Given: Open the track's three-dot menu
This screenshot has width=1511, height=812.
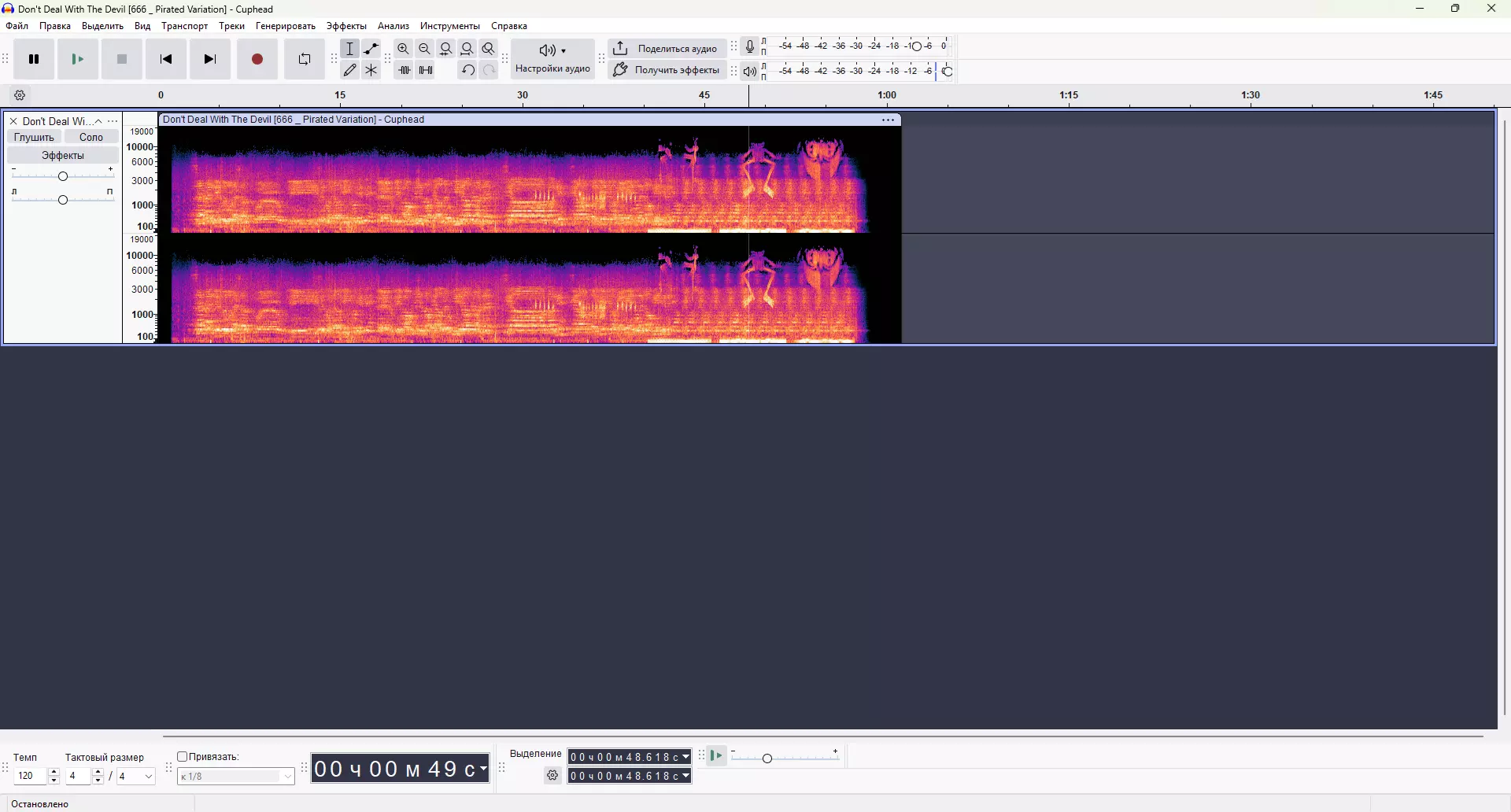Looking at the screenshot, I should [113, 121].
